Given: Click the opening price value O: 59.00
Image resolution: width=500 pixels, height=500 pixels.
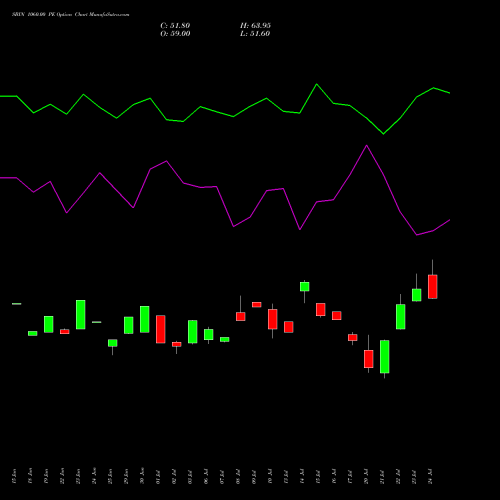Looking at the screenshot, I should (x=175, y=34).
